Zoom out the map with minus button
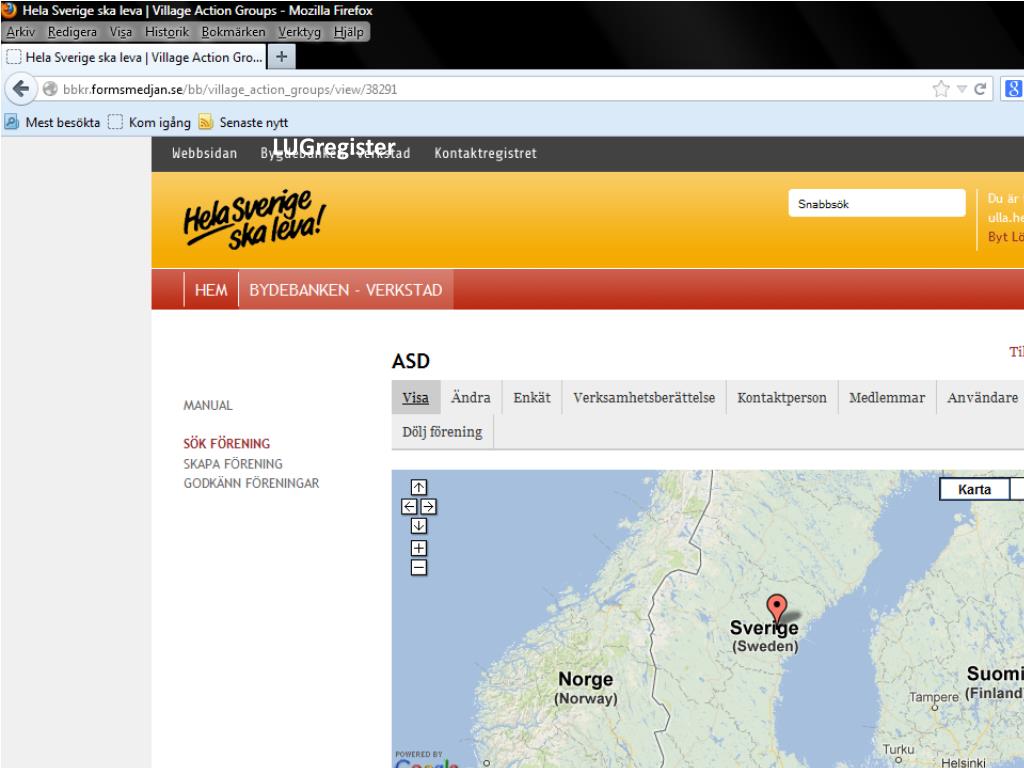This screenshot has height=768, width=1024. 419,568
